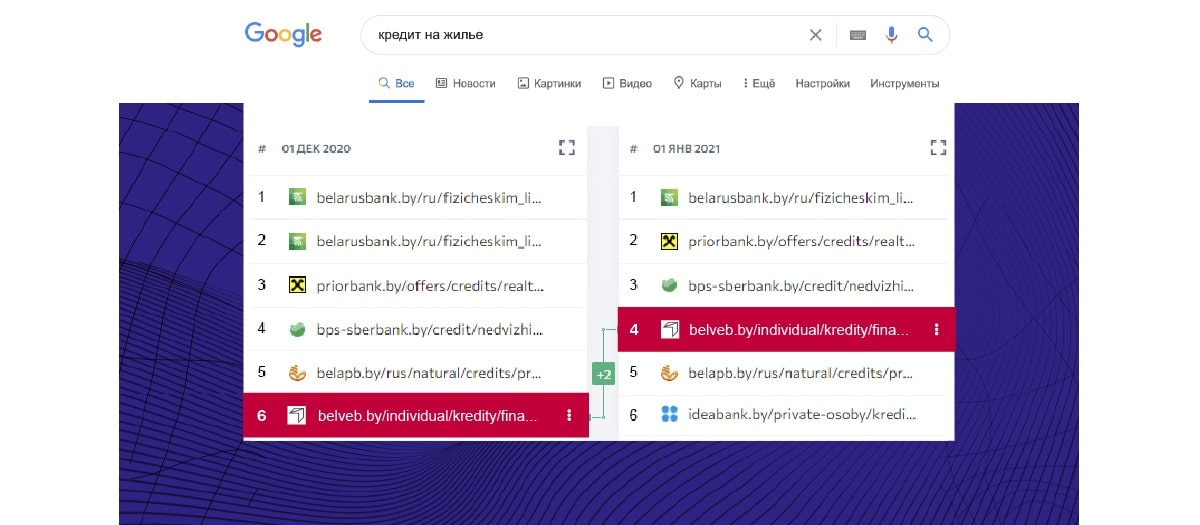Clear the search query with X icon
Viewport: 1200px width, 525px height.
(x=816, y=35)
